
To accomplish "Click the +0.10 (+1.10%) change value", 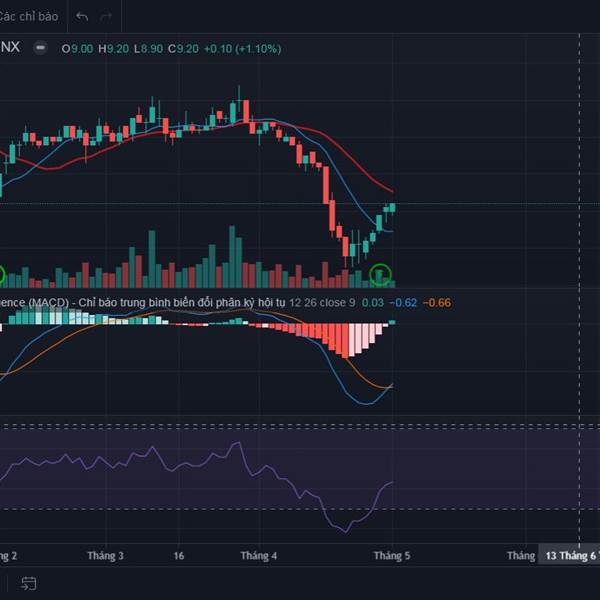I will [x=243, y=49].
